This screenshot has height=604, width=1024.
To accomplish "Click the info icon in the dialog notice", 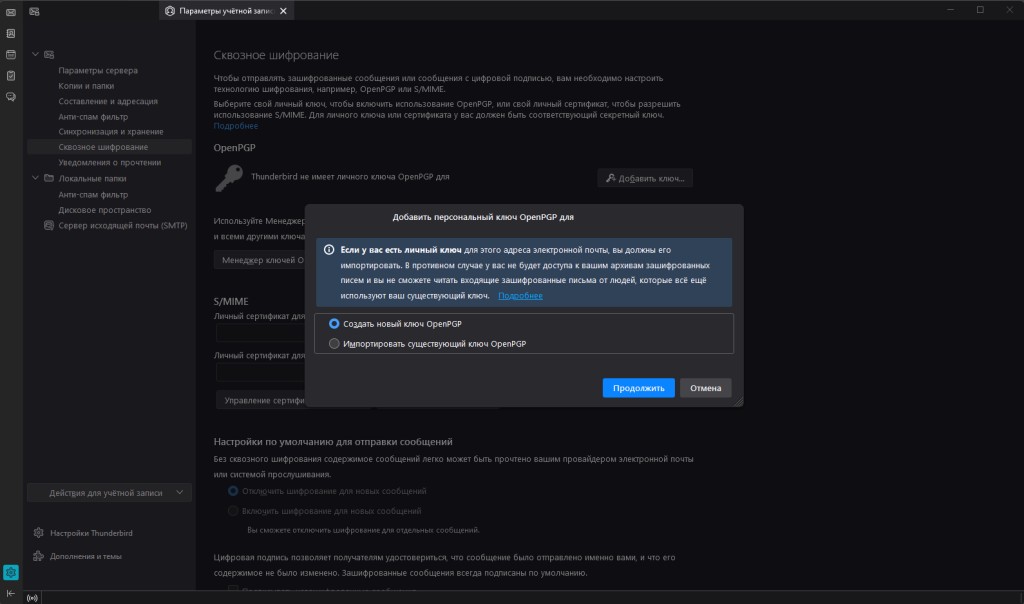I will click(329, 250).
